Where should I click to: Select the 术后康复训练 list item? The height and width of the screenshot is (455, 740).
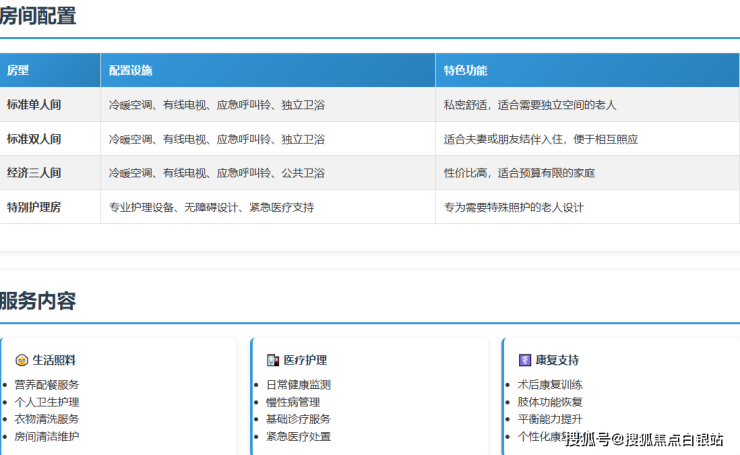[x=550, y=385]
